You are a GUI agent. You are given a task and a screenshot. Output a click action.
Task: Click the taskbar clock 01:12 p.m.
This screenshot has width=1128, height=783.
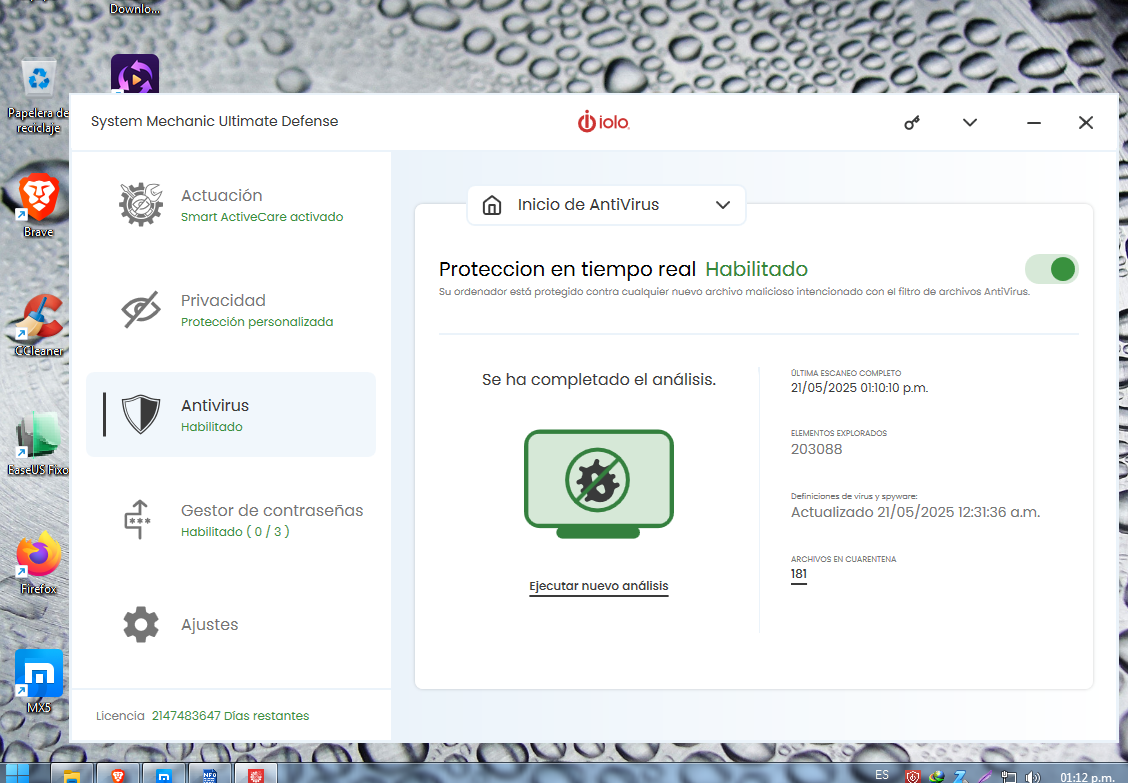click(1087, 777)
